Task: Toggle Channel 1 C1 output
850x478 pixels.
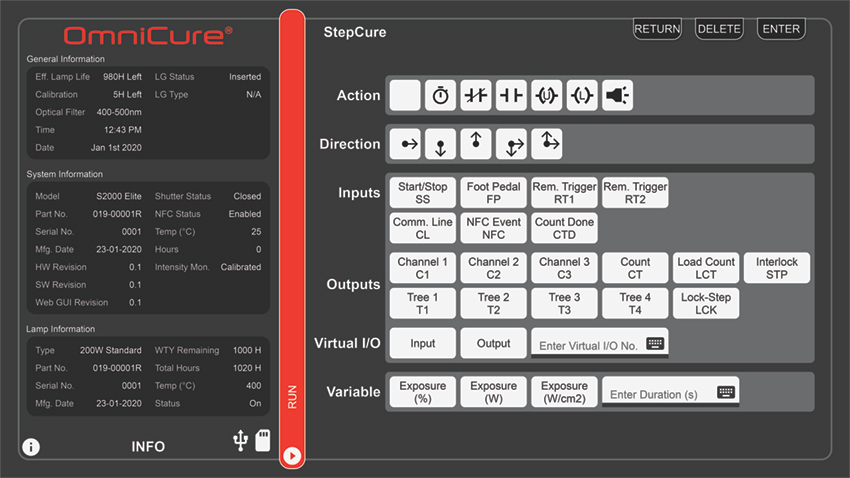Action: (422, 268)
